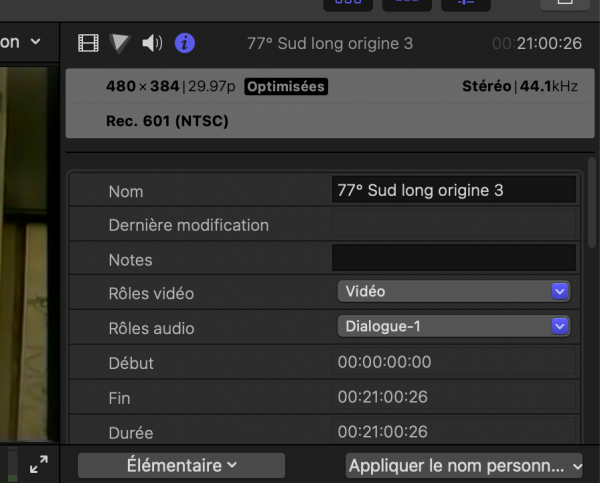Open the Appliquer le nom personnalisé menu

(464, 465)
